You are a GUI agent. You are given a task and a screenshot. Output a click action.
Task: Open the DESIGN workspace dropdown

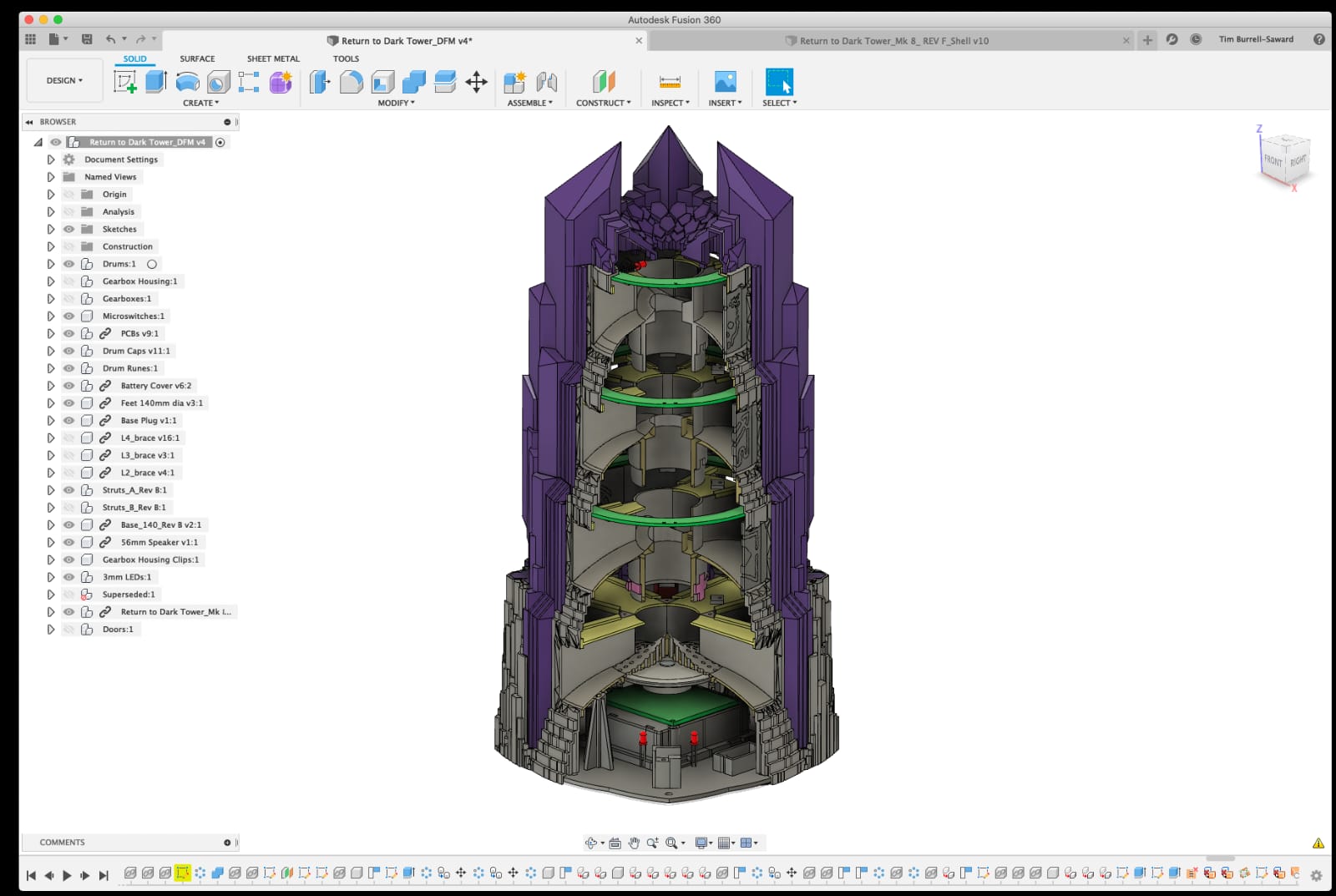[64, 80]
